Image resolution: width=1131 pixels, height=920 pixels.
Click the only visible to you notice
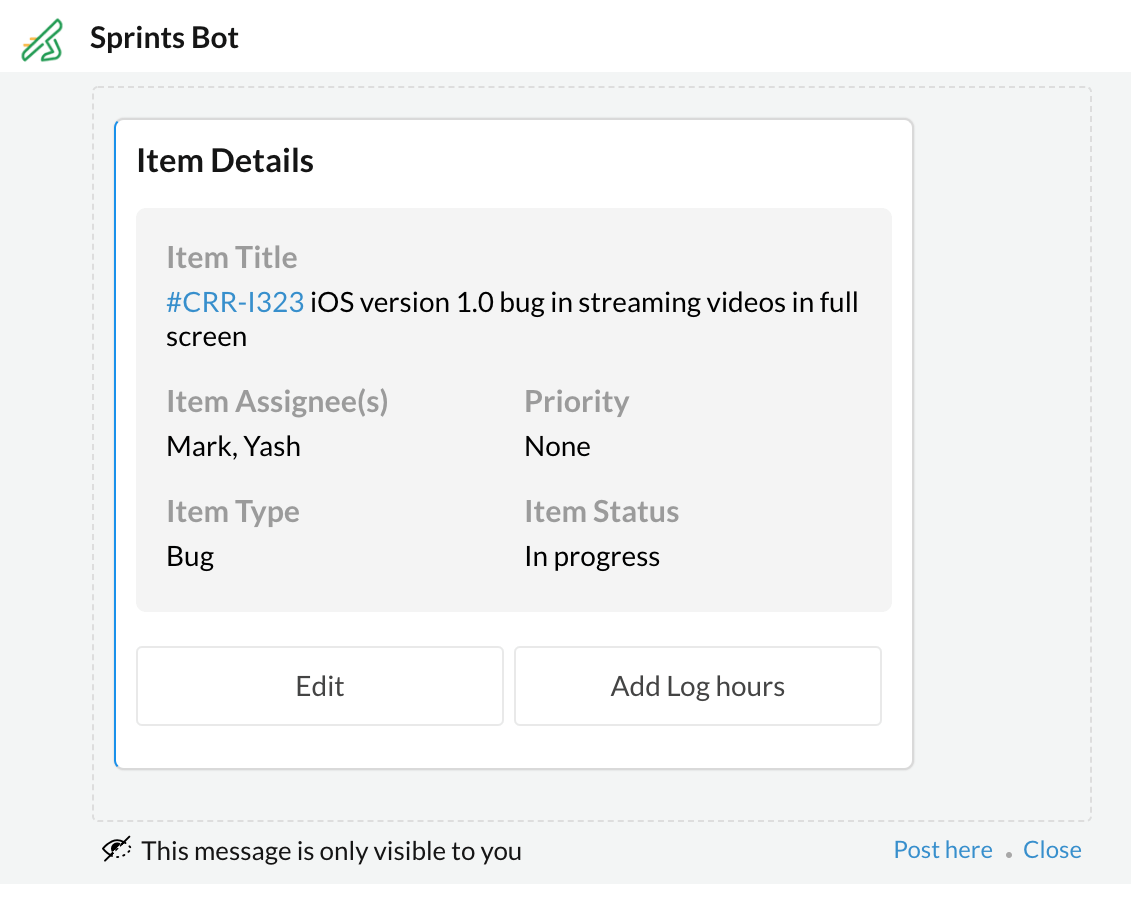coord(331,851)
